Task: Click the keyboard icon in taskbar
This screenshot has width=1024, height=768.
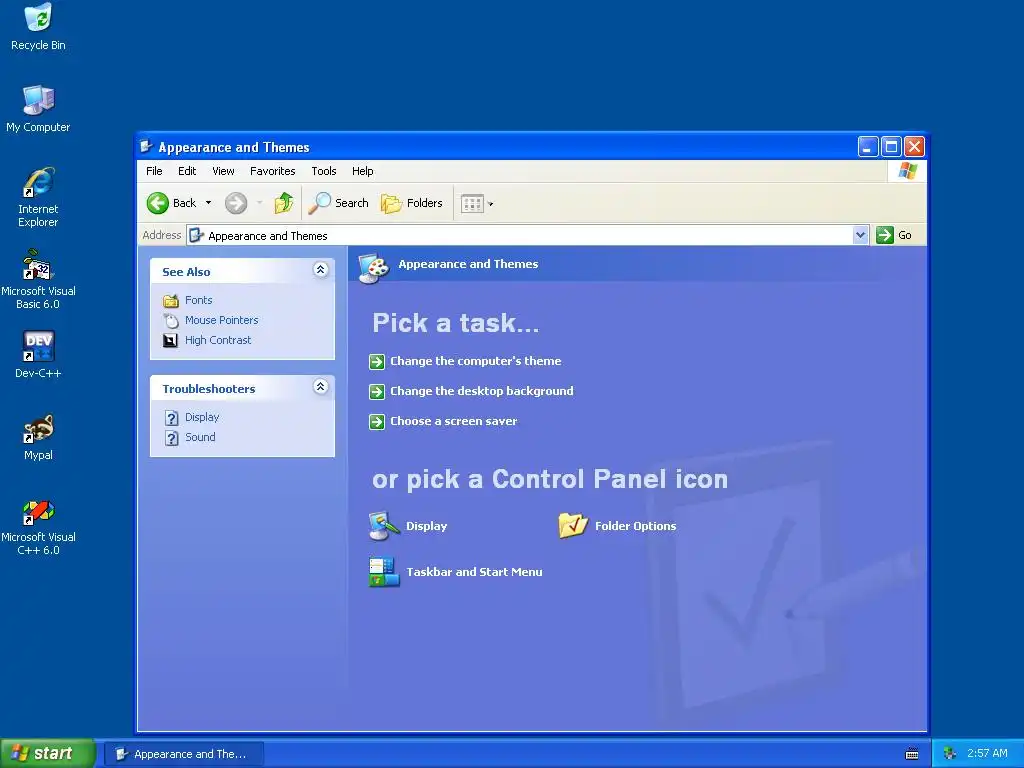Action: (x=912, y=754)
